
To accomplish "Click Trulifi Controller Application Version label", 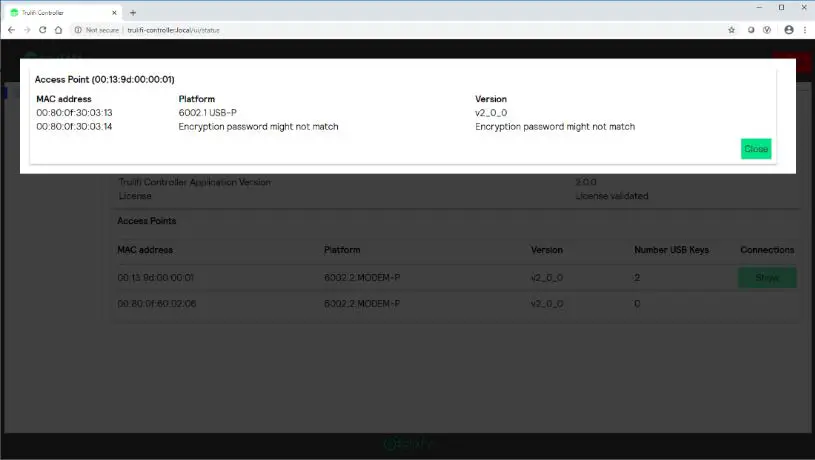I will tap(194, 182).
